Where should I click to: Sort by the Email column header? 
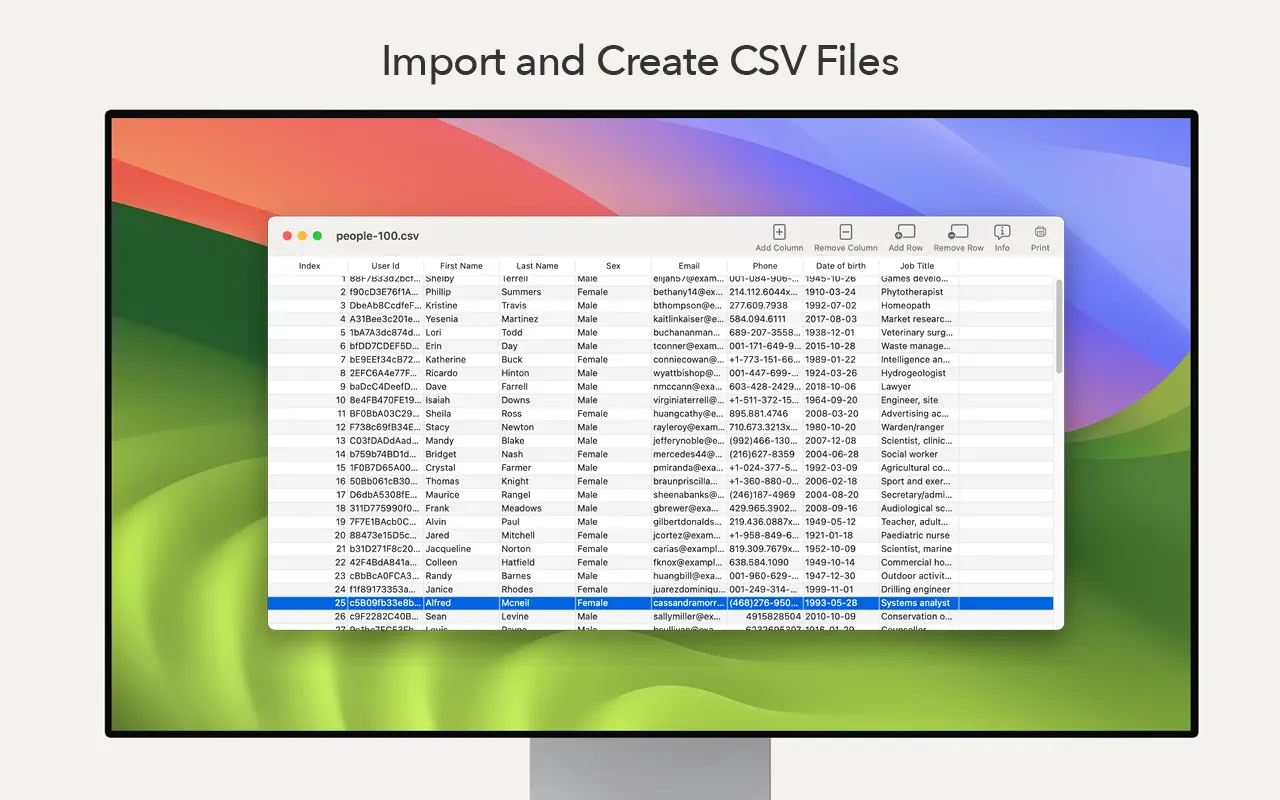688,265
